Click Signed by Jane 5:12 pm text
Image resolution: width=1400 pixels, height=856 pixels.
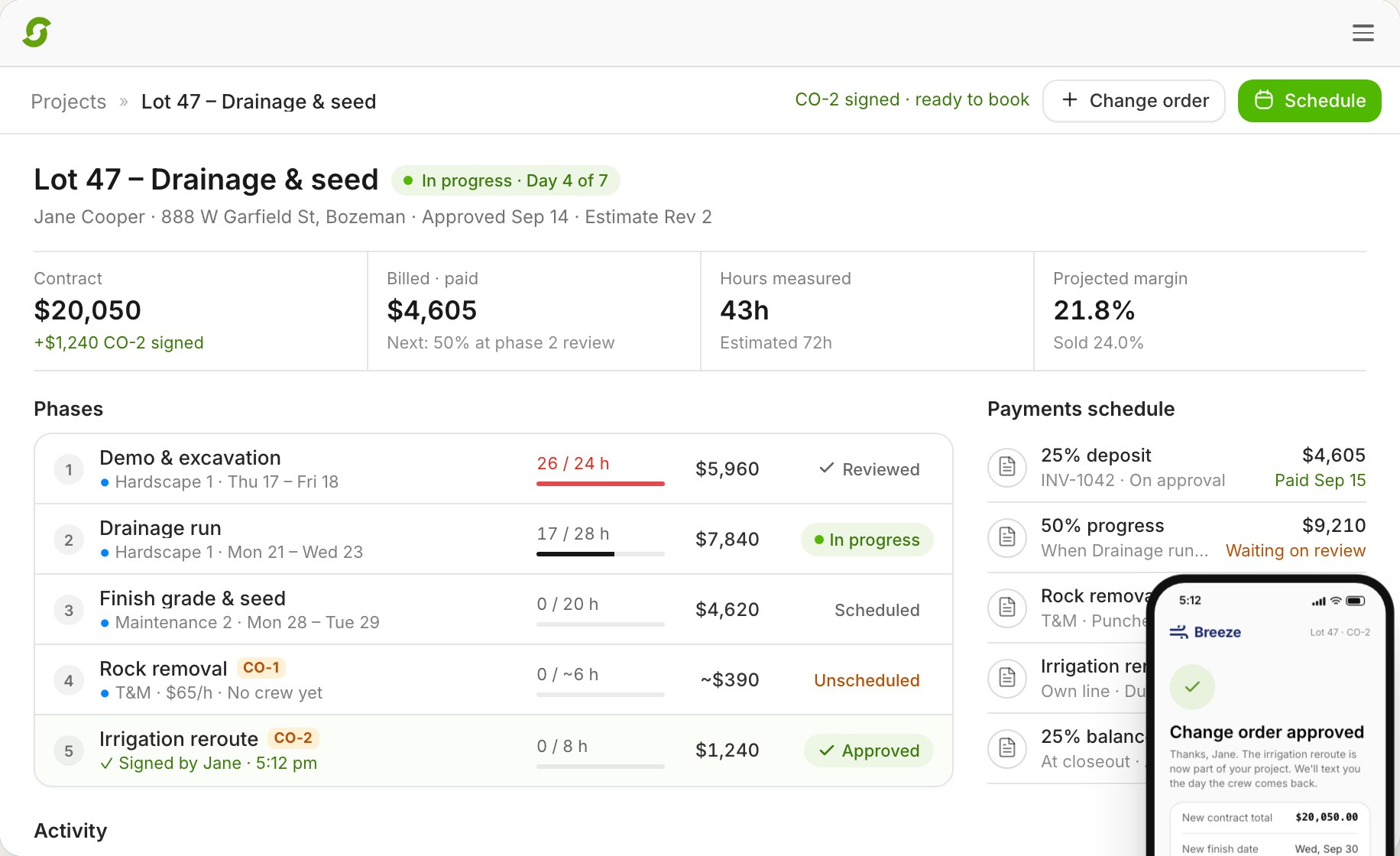click(209, 763)
